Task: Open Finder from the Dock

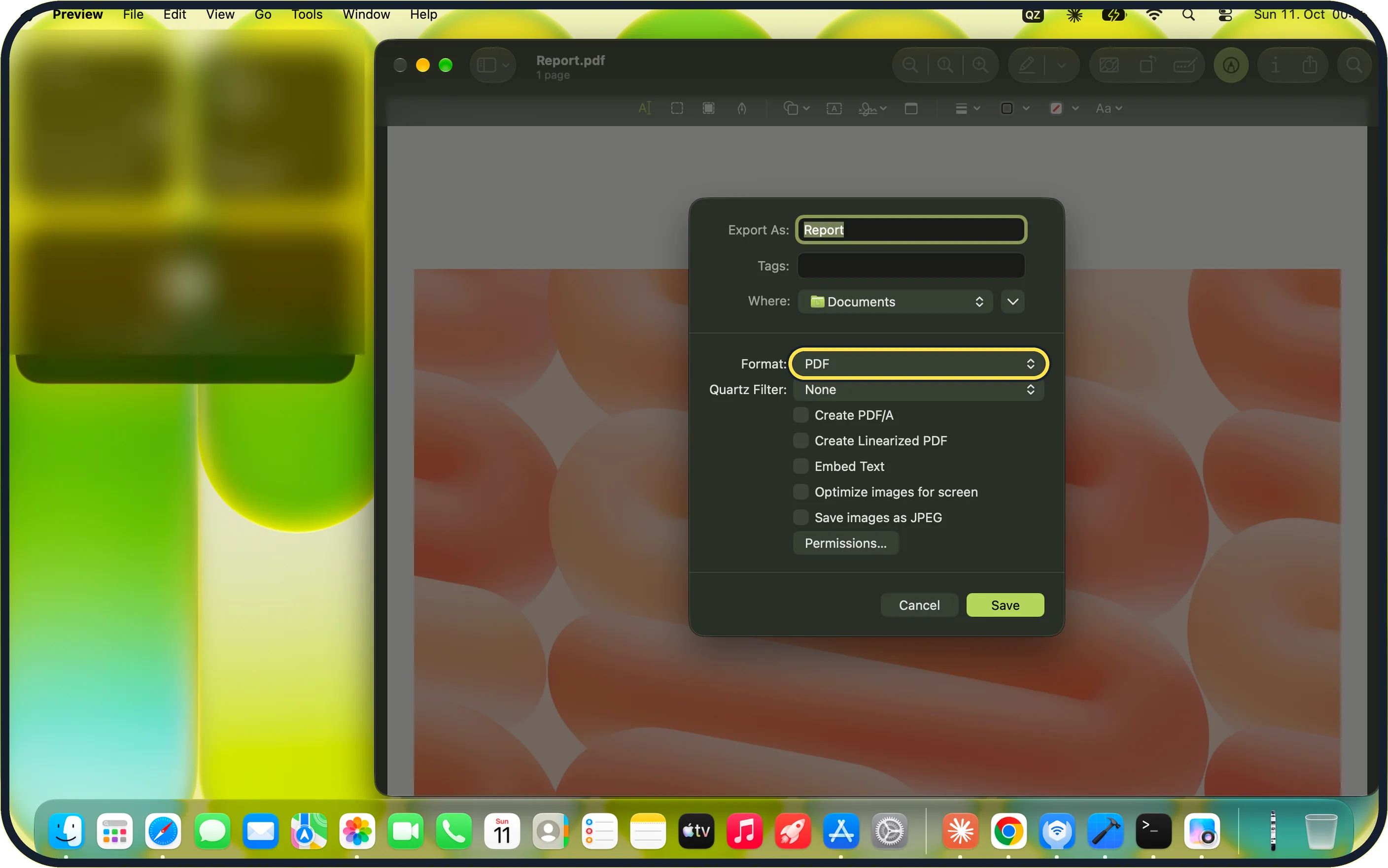Action: [x=66, y=831]
